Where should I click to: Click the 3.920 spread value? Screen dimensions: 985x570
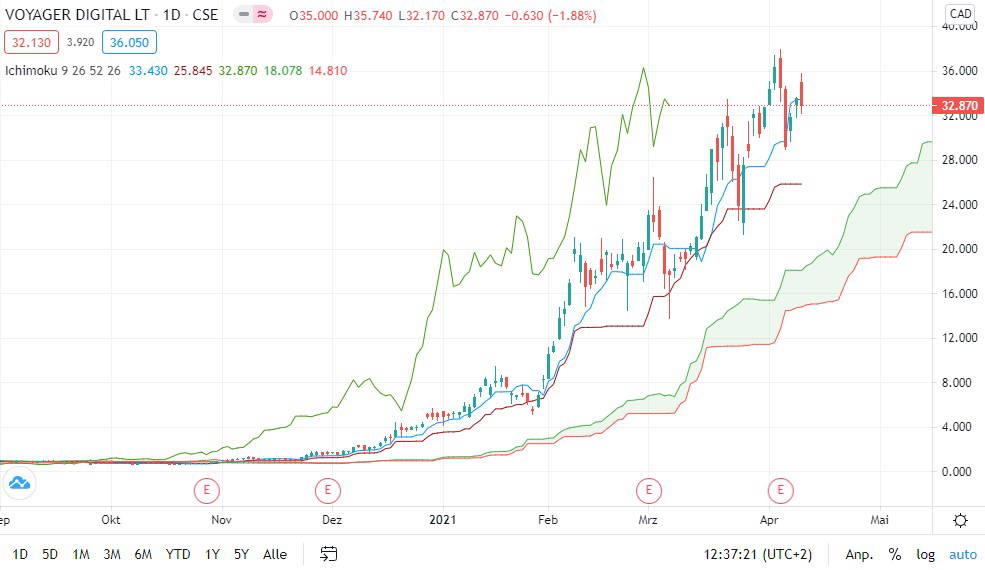(80, 43)
